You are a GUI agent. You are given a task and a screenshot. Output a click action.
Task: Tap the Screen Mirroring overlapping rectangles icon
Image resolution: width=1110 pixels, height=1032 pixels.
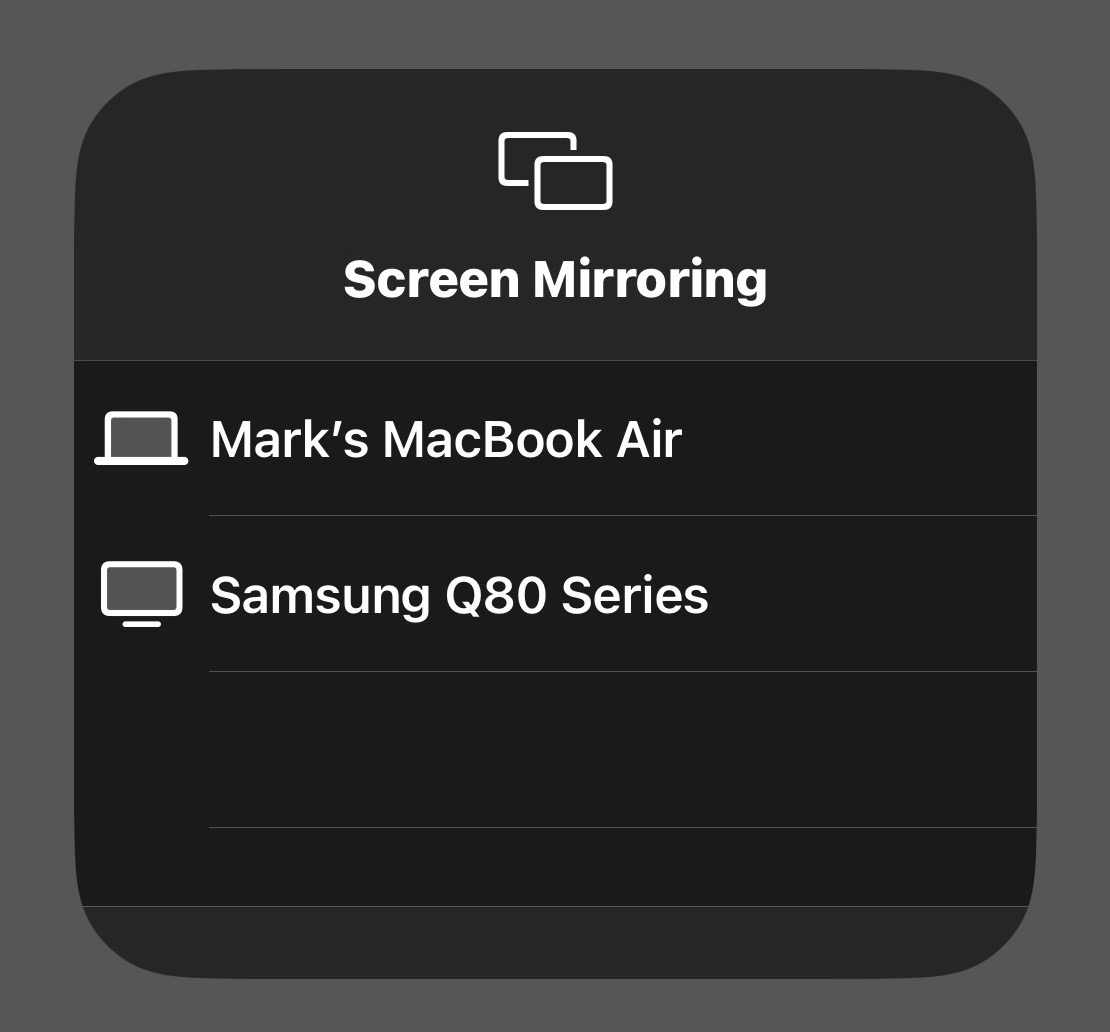point(555,171)
